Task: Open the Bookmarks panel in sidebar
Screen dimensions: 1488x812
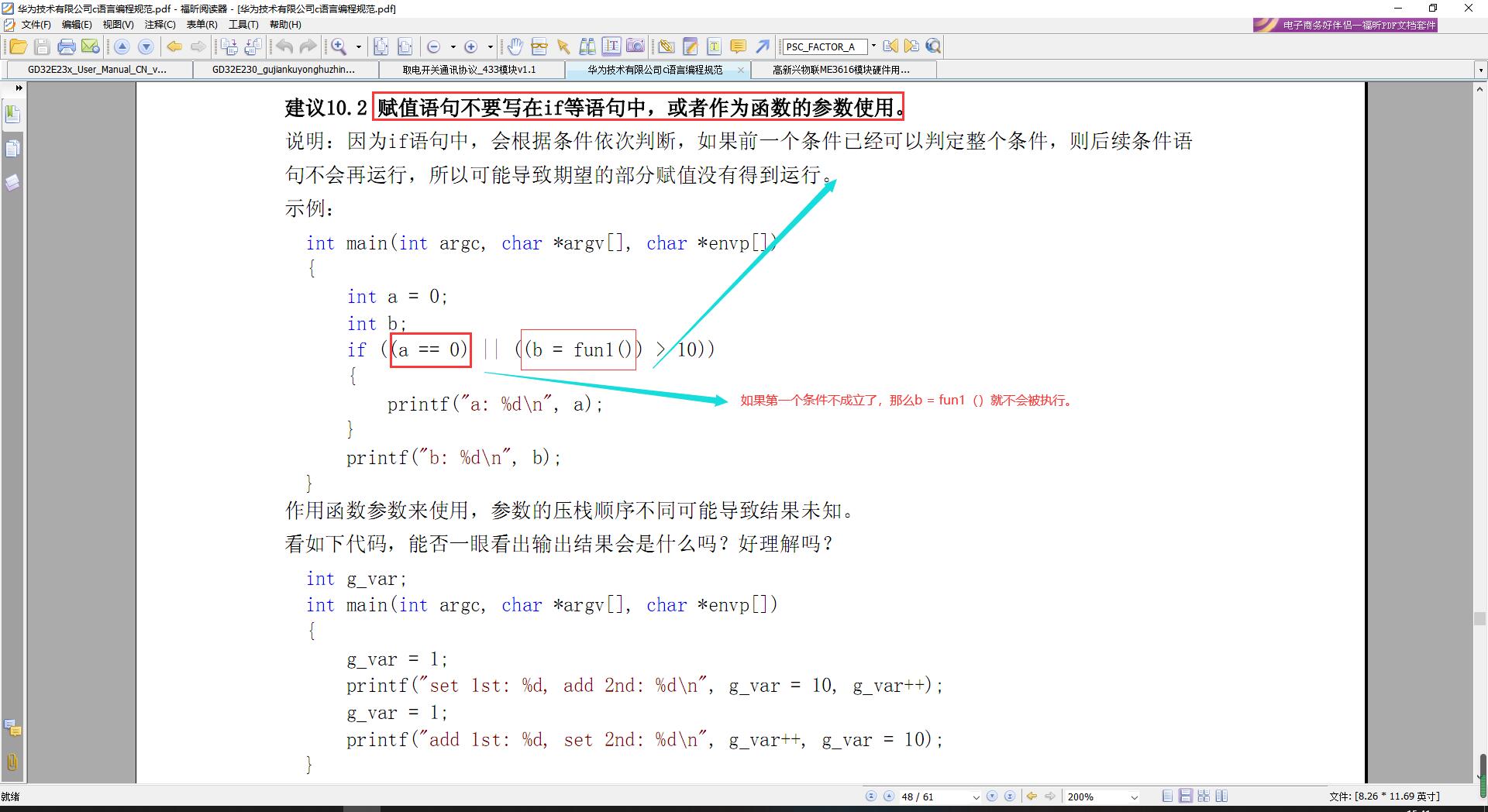Action: pyautogui.click(x=12, y=113)
